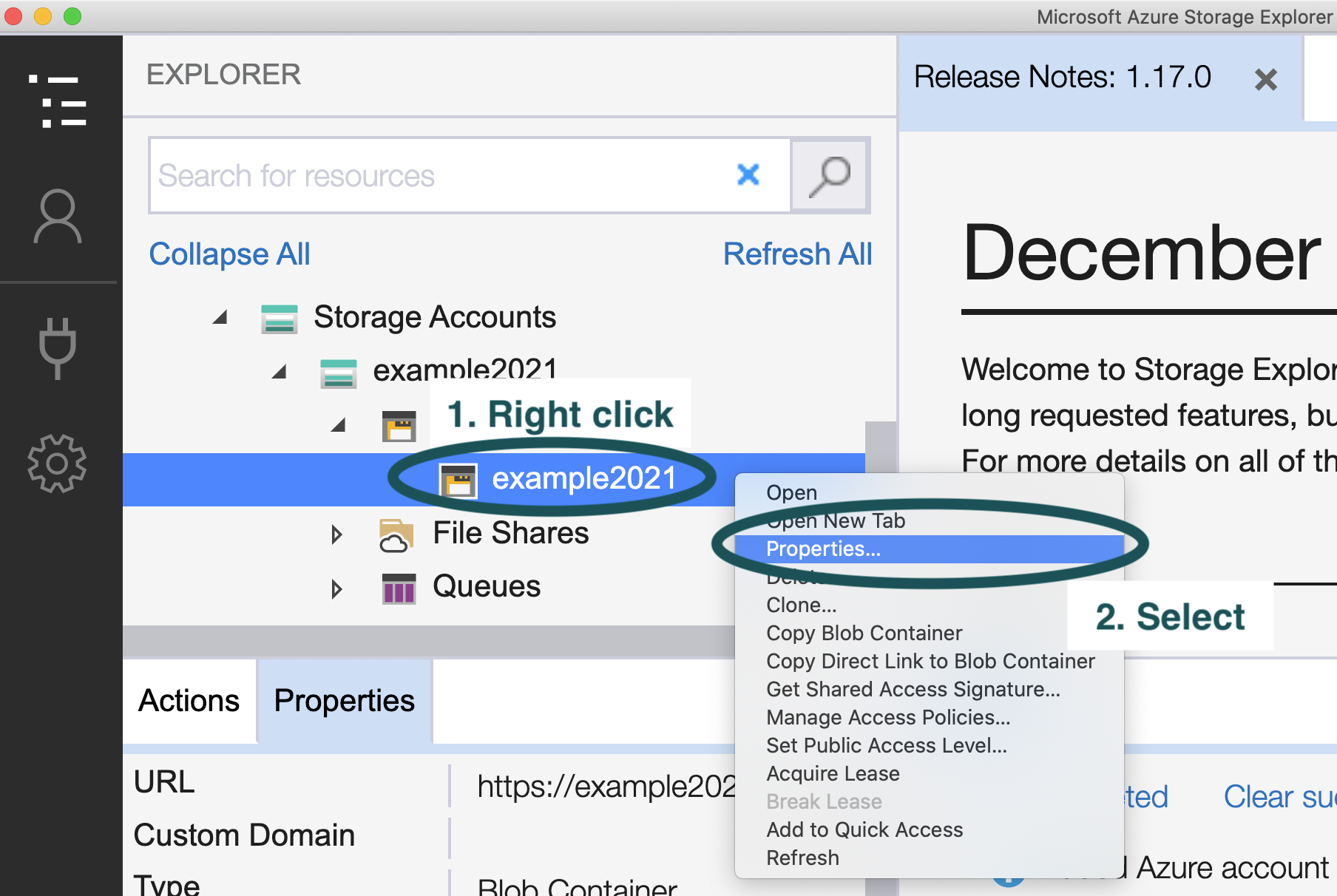The image size is (1337, 896).
Task: Click the magnifying glass search button
Action: (830, 176)
